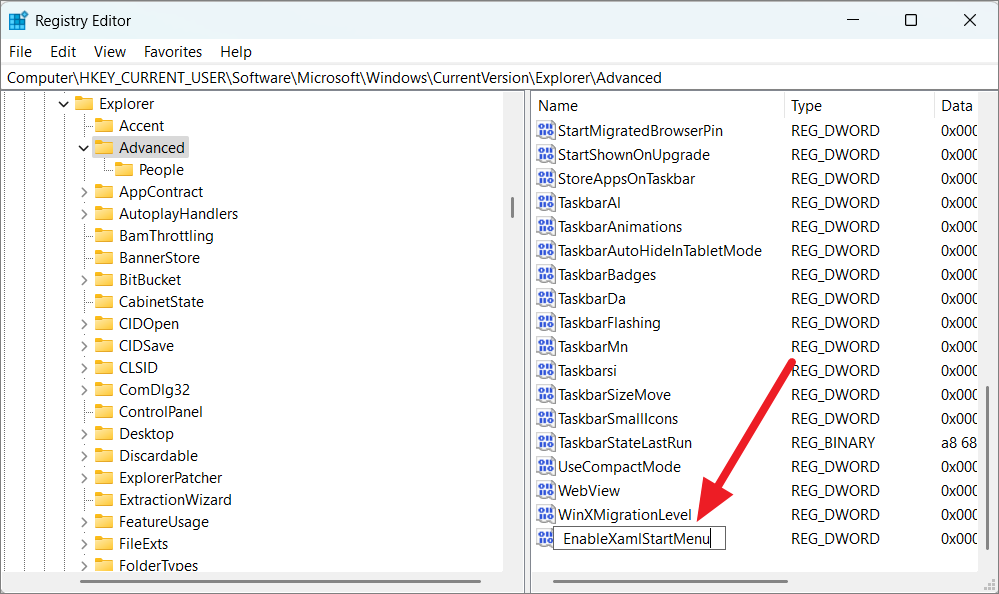Screen dimensions: 999x594
Task: Sort values by Data column header
Action: coord(956,106)
